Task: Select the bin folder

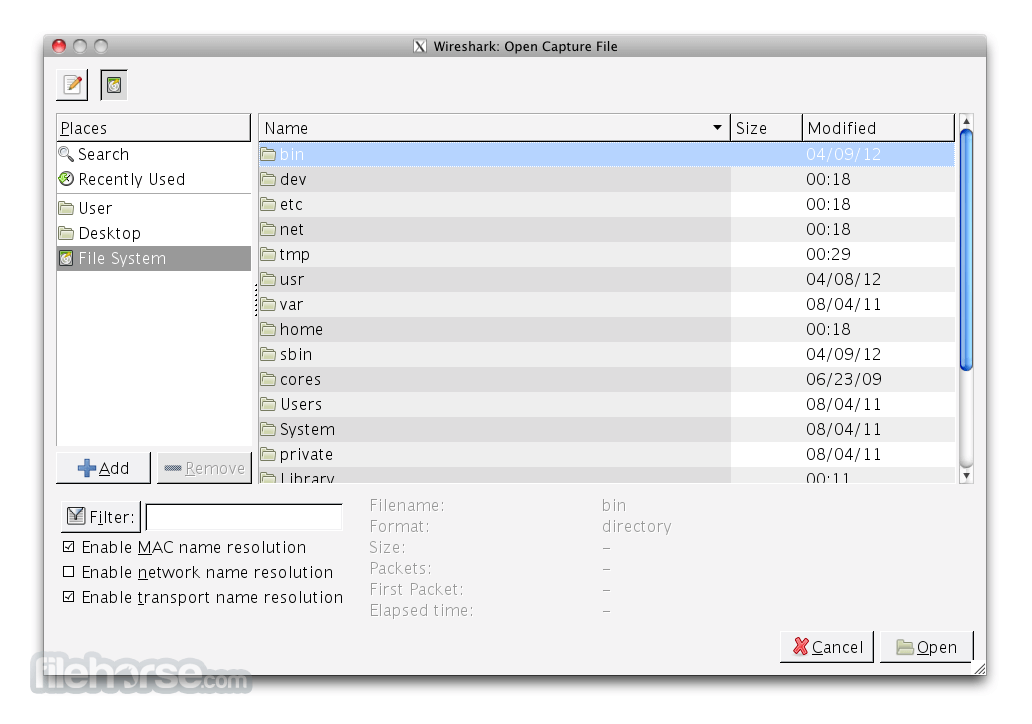Action: (x=606, y=154)
